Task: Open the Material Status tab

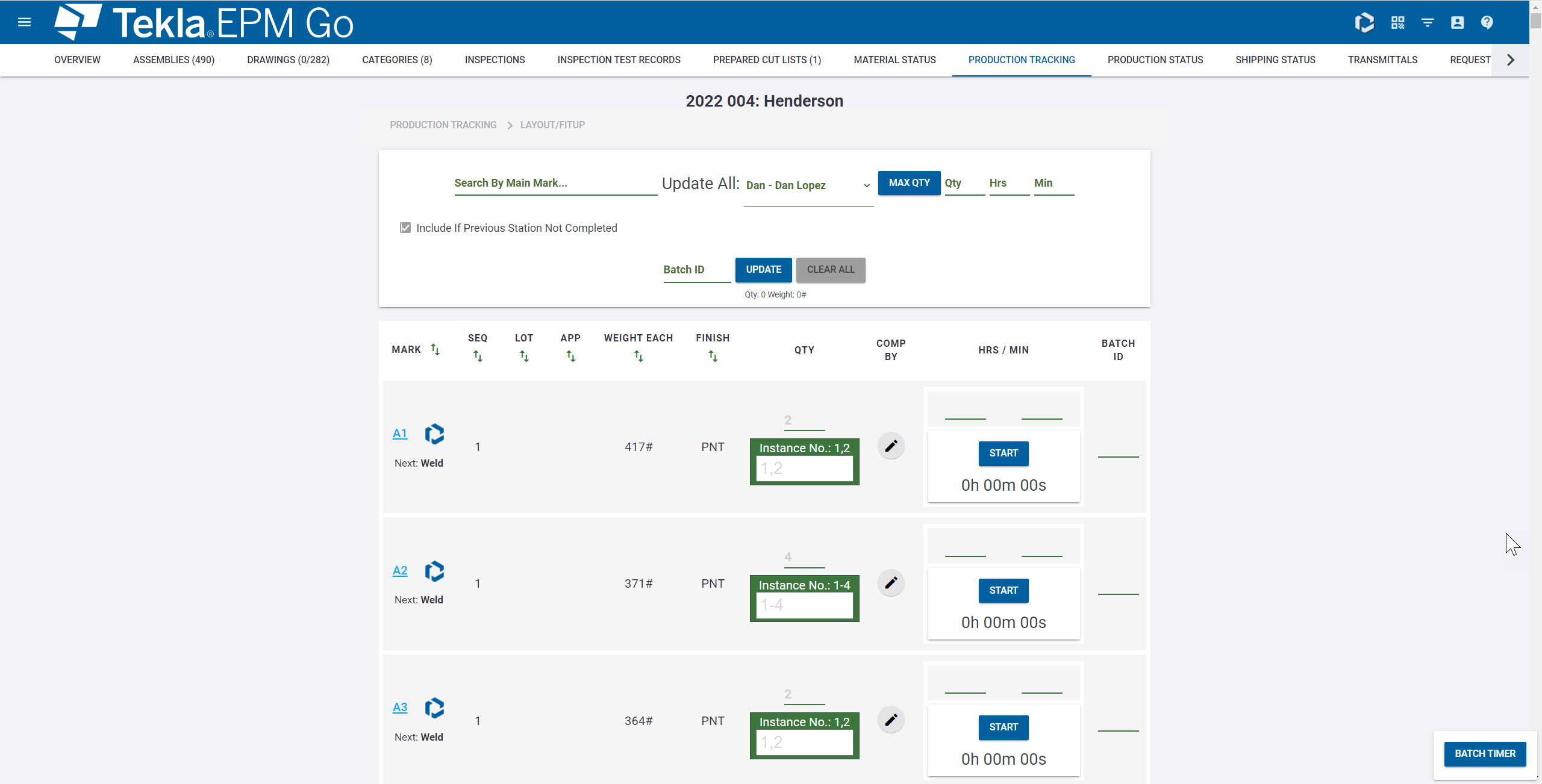Action: point(894,60)
